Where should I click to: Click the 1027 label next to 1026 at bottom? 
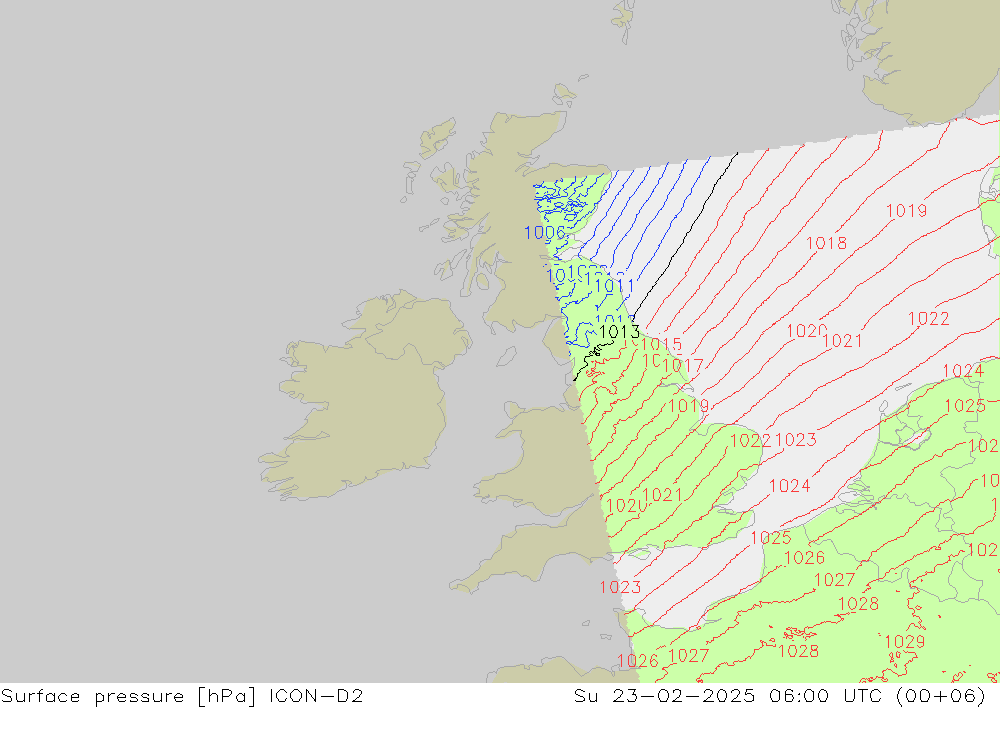pos(688,656)
